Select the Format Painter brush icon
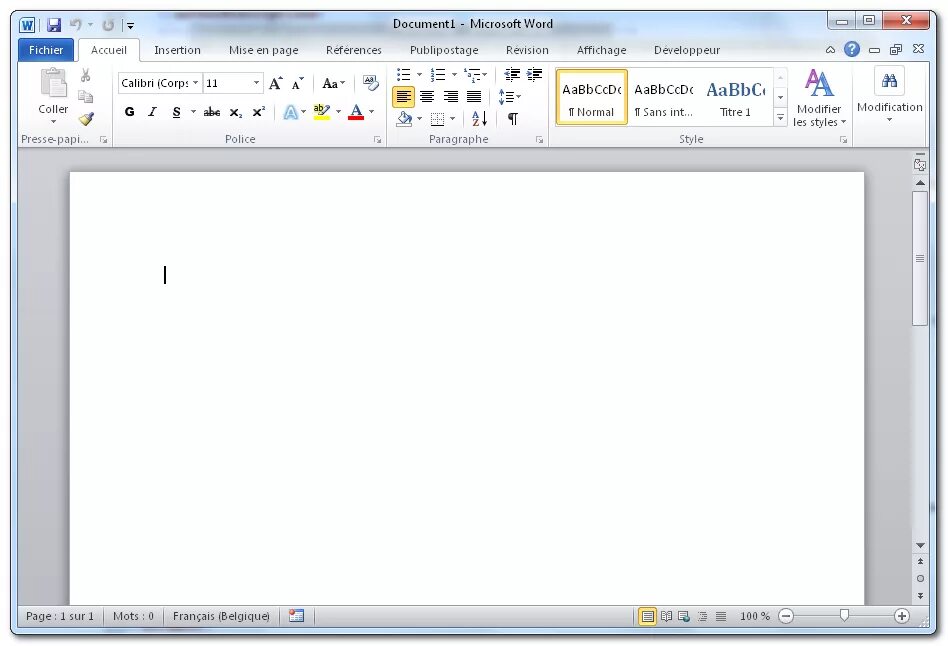Screen dimensions: 948x646 click(x=86, y=119)
